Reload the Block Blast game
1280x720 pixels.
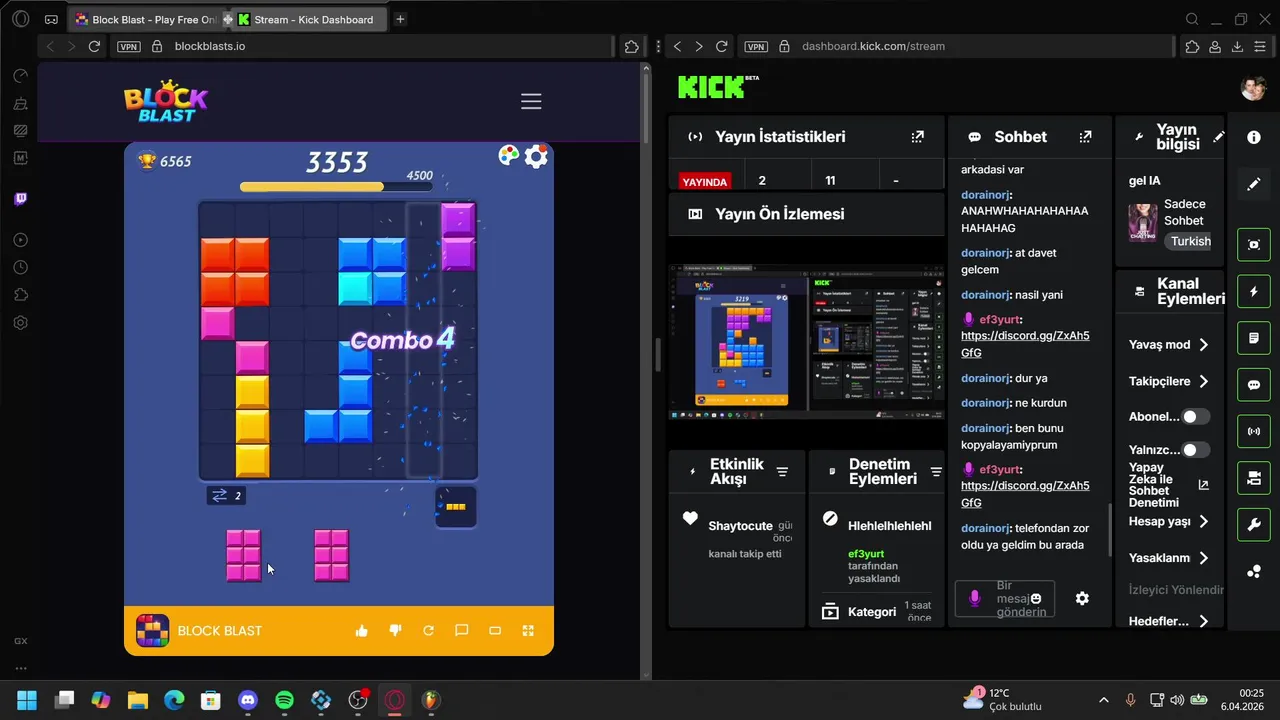[428, 631]
